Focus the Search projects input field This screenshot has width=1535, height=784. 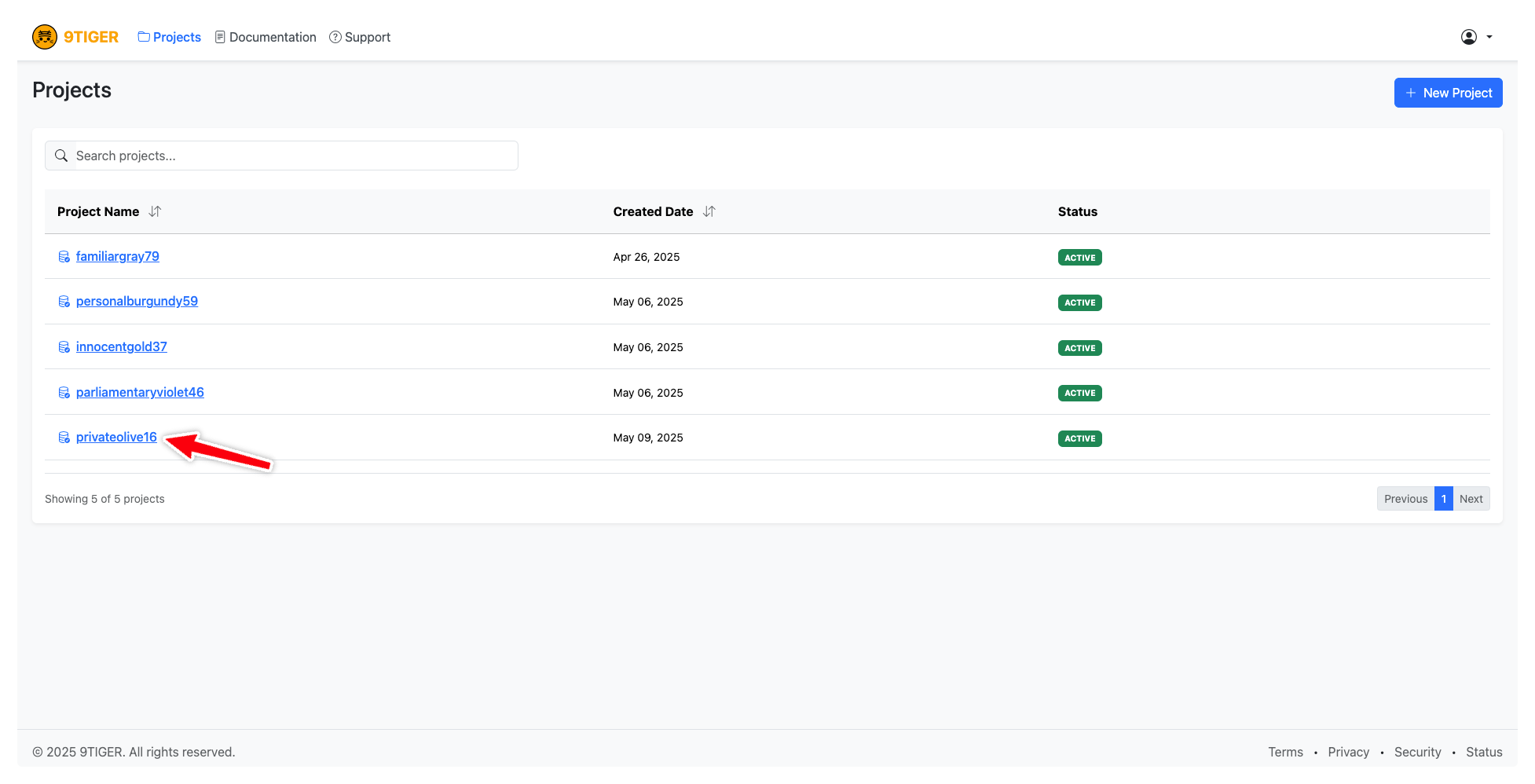pyautogui.click(x=291, y=156)
